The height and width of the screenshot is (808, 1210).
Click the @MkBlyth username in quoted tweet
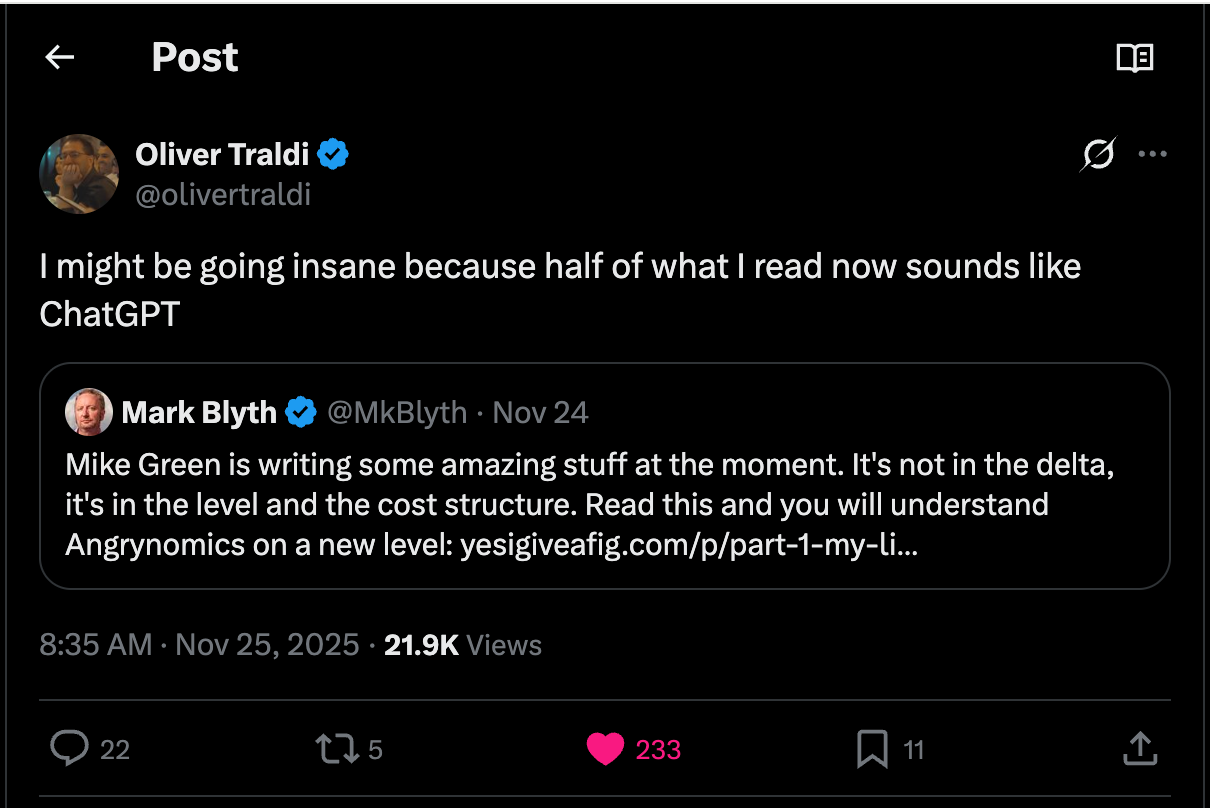[398, 412]
